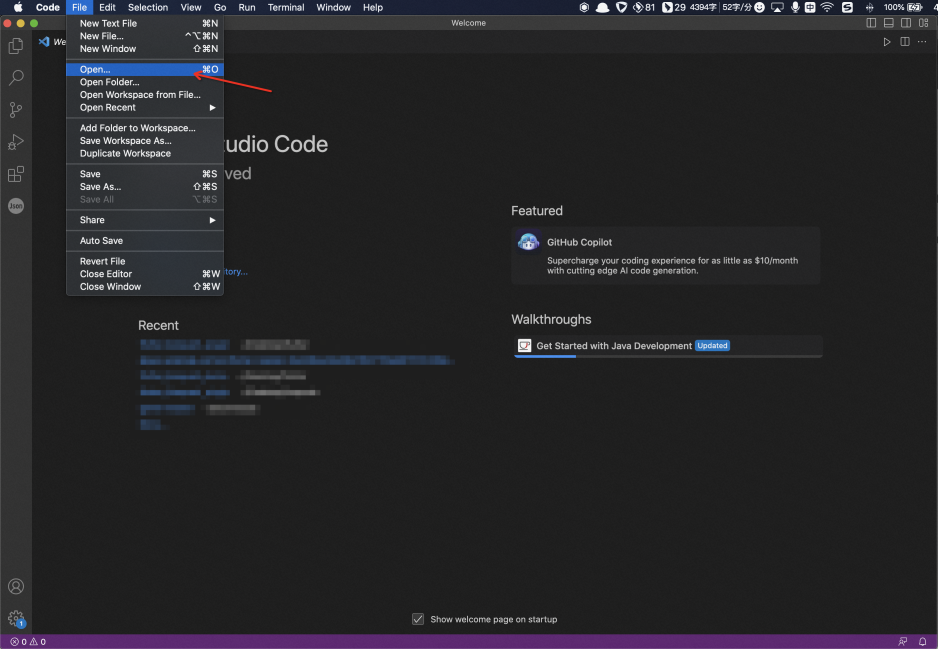Open the notifications bell in status bar
The height and width of the screenshot is (649, 938).
(x=922, y=642)
